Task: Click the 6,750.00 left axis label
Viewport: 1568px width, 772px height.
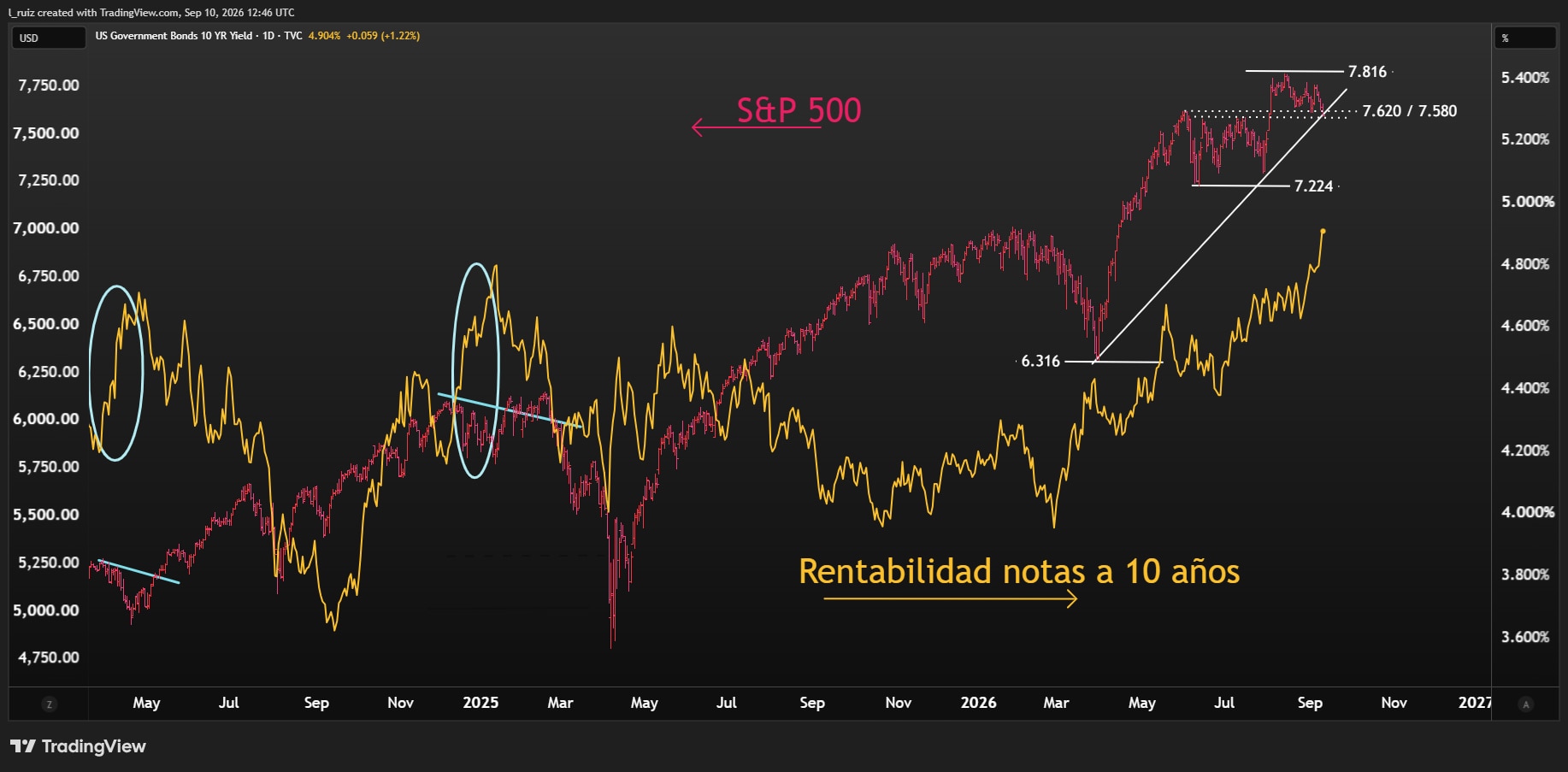Action: (x=49, y=276)
